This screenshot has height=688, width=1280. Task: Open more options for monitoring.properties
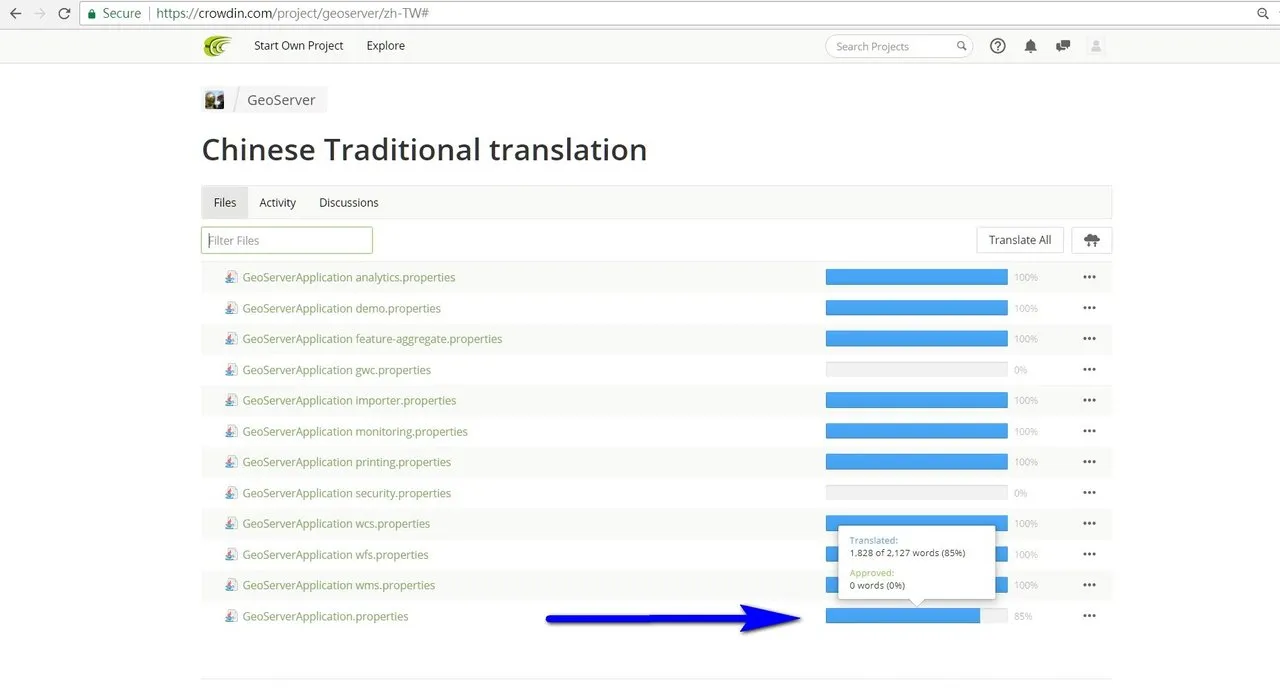pos(1090,431)
